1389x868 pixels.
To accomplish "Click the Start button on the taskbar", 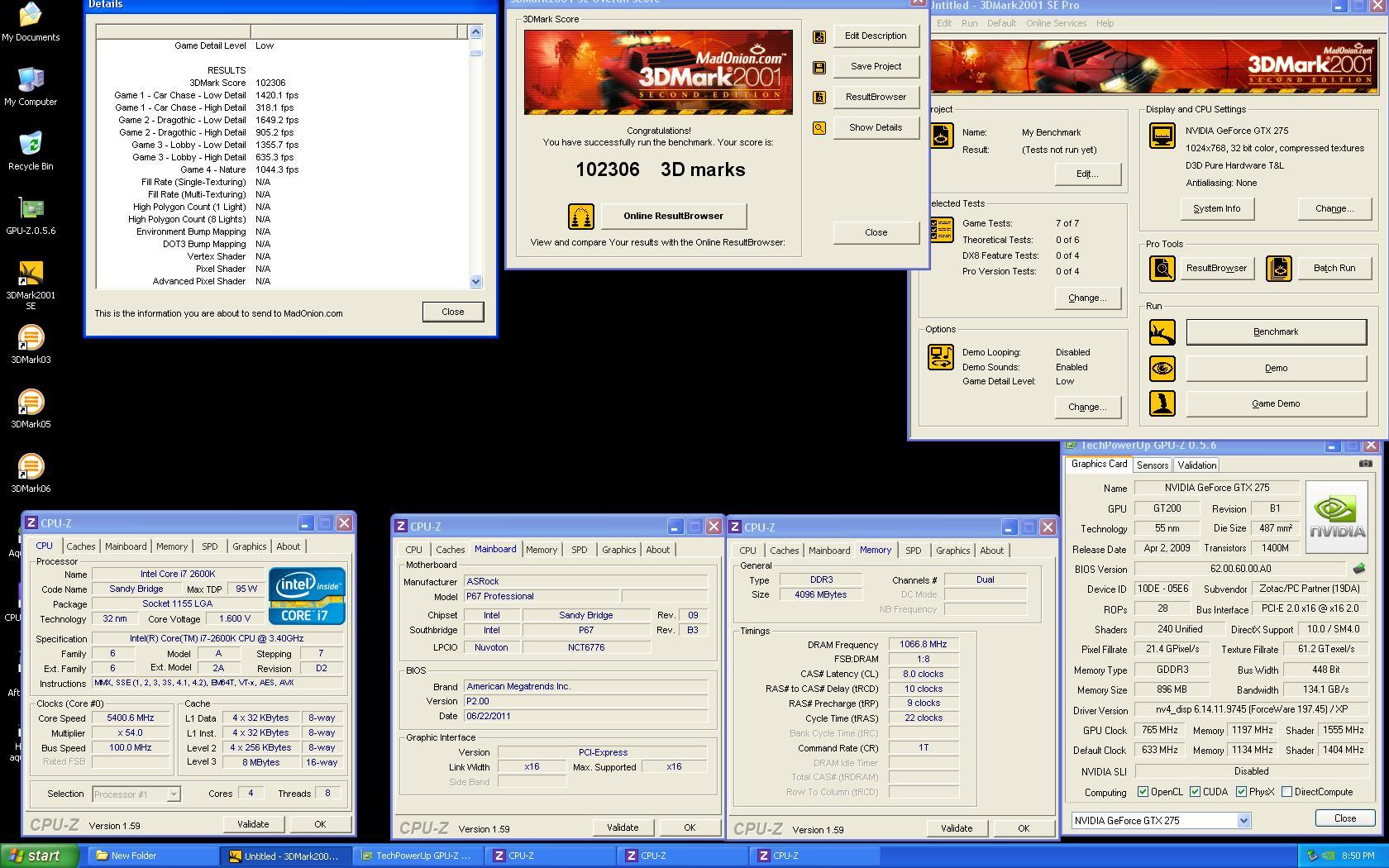I will pos(39,856).
